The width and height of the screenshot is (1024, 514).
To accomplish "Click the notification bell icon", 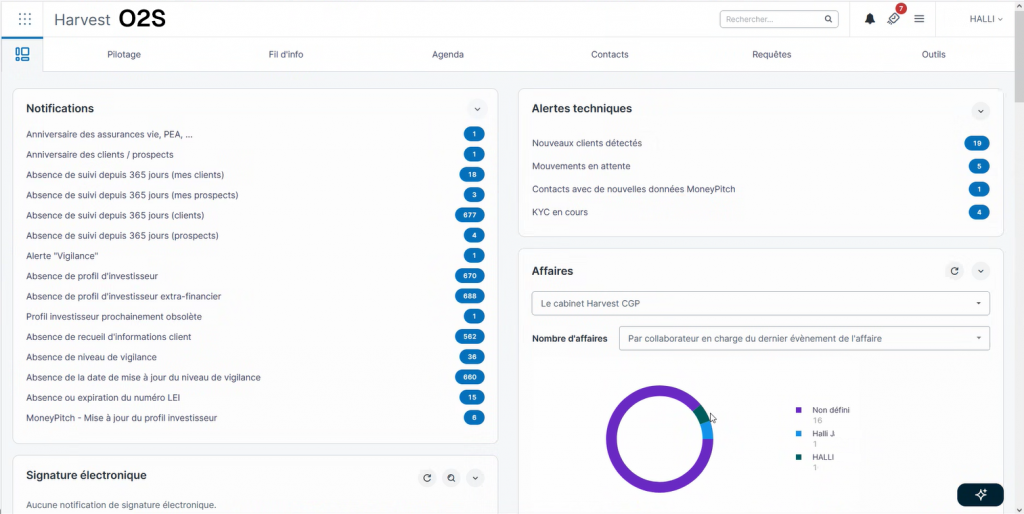I will pos(870,19).
